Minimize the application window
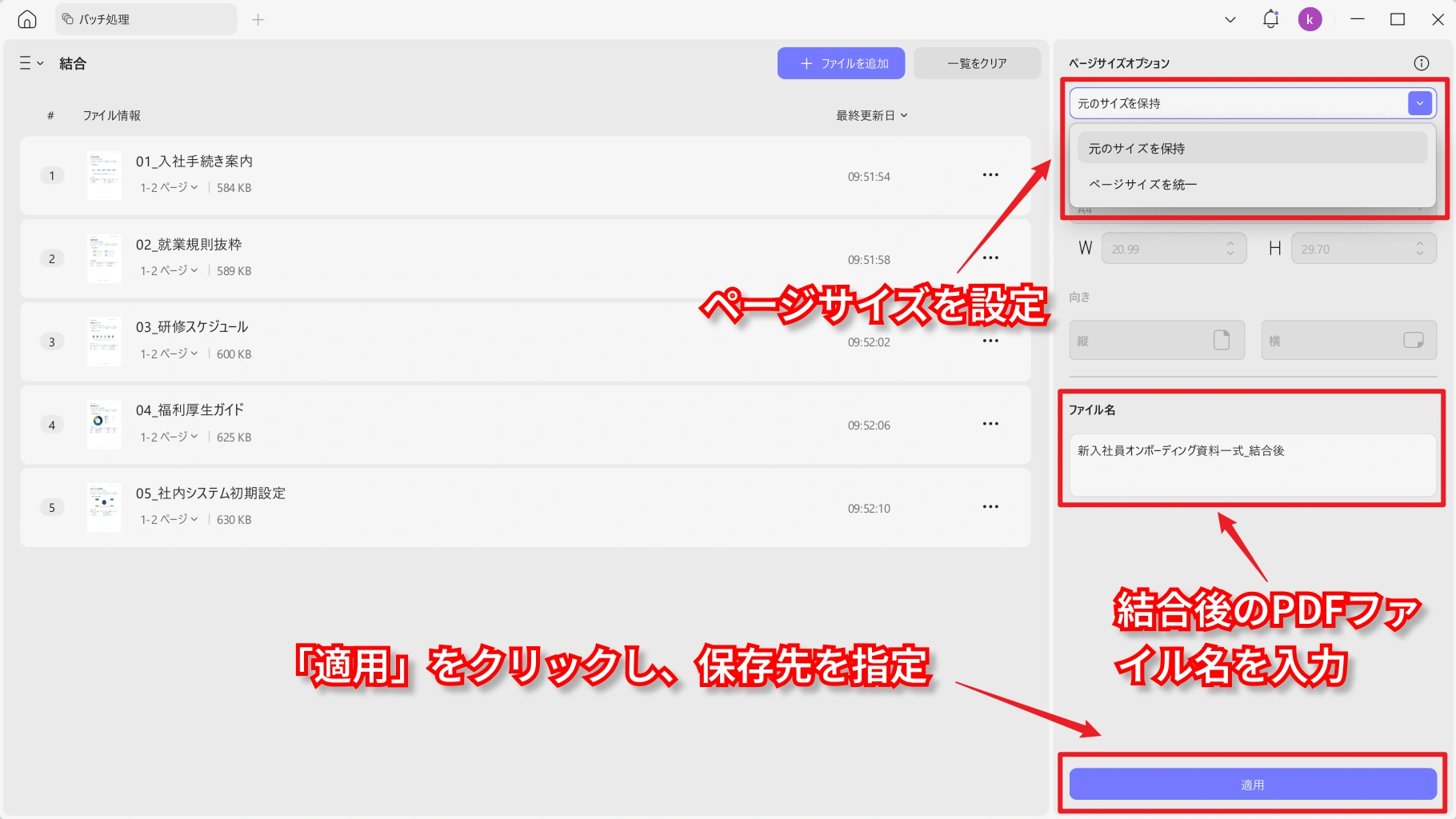This screenshot has height=819, width=1456. [1358, 19]
